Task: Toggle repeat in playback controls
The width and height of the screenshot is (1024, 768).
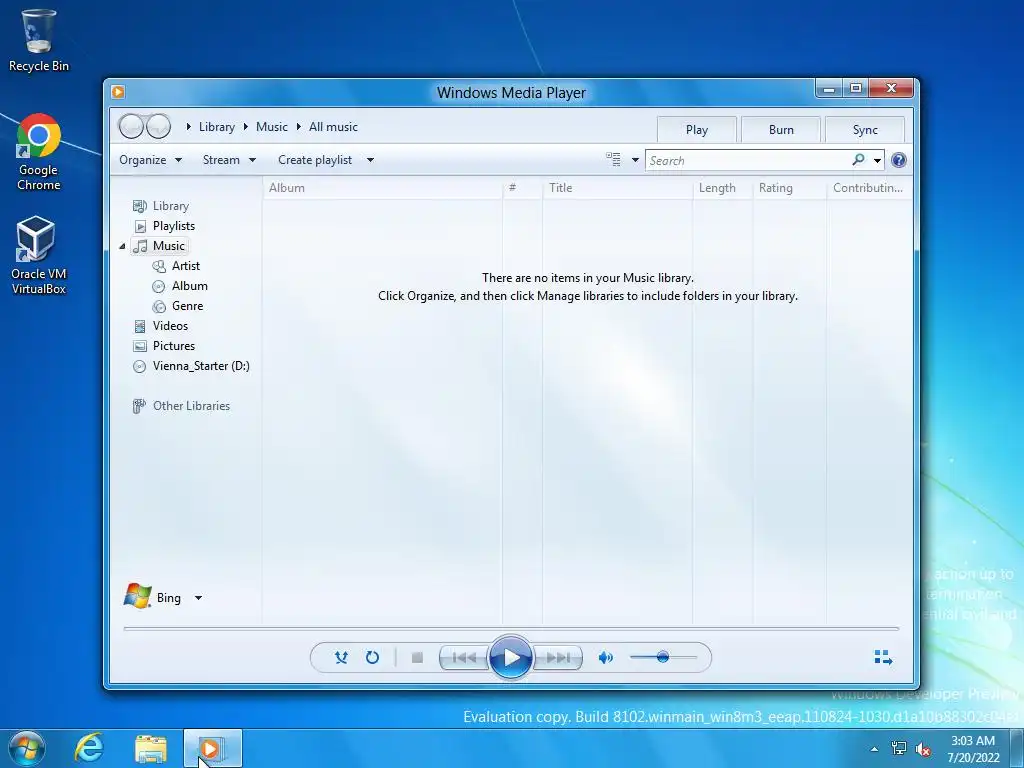Action: click(x=372, y=658)
